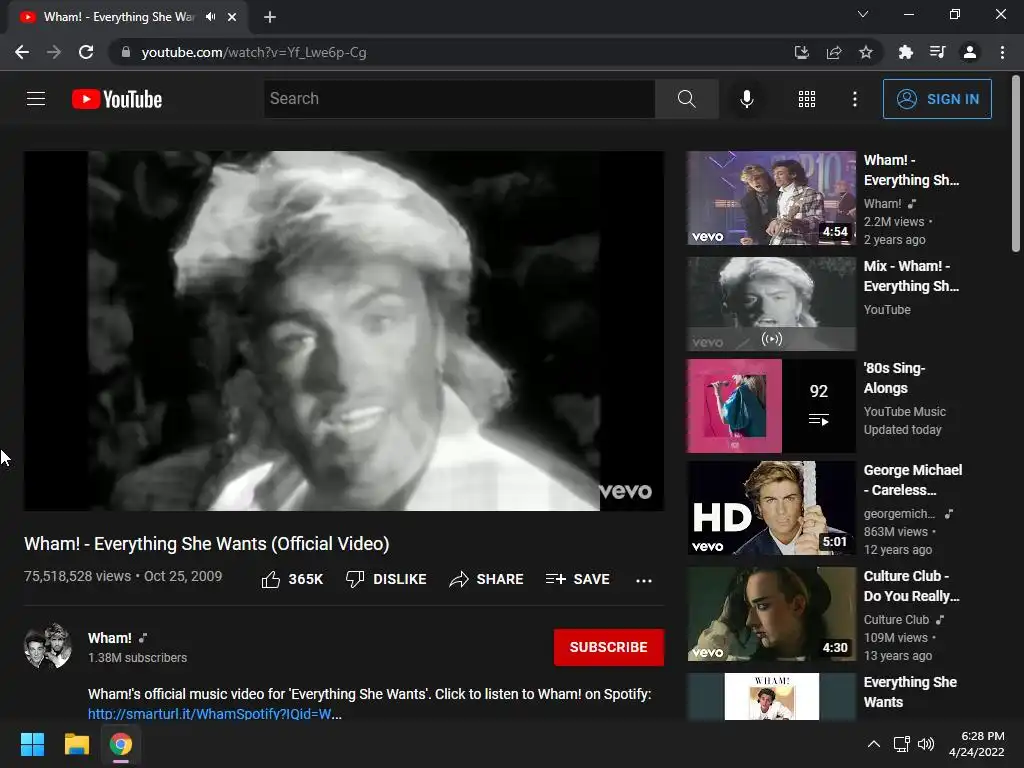The height and width of the screenshot is (768, 1024).
Task: Start voice search with microphone icon
Action: pos(746,99)
